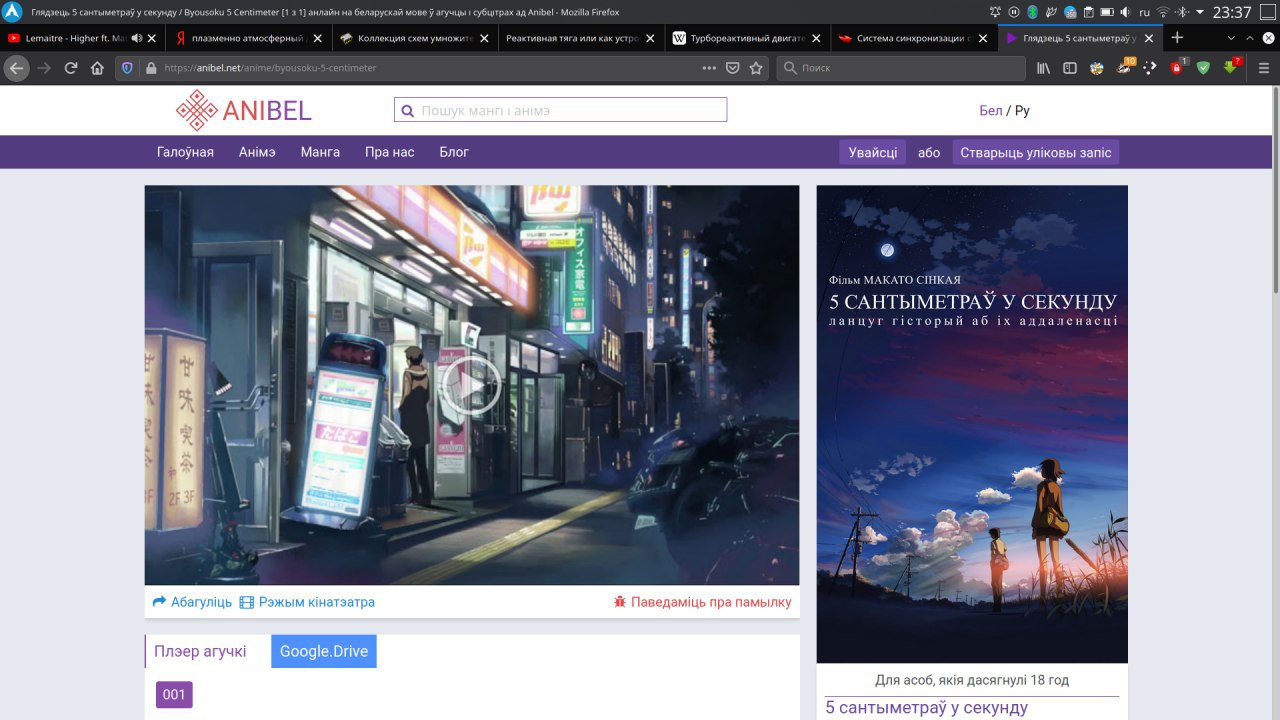1280x720 pixels.
Task: Save page to Pocket
Action: [732, 68]
